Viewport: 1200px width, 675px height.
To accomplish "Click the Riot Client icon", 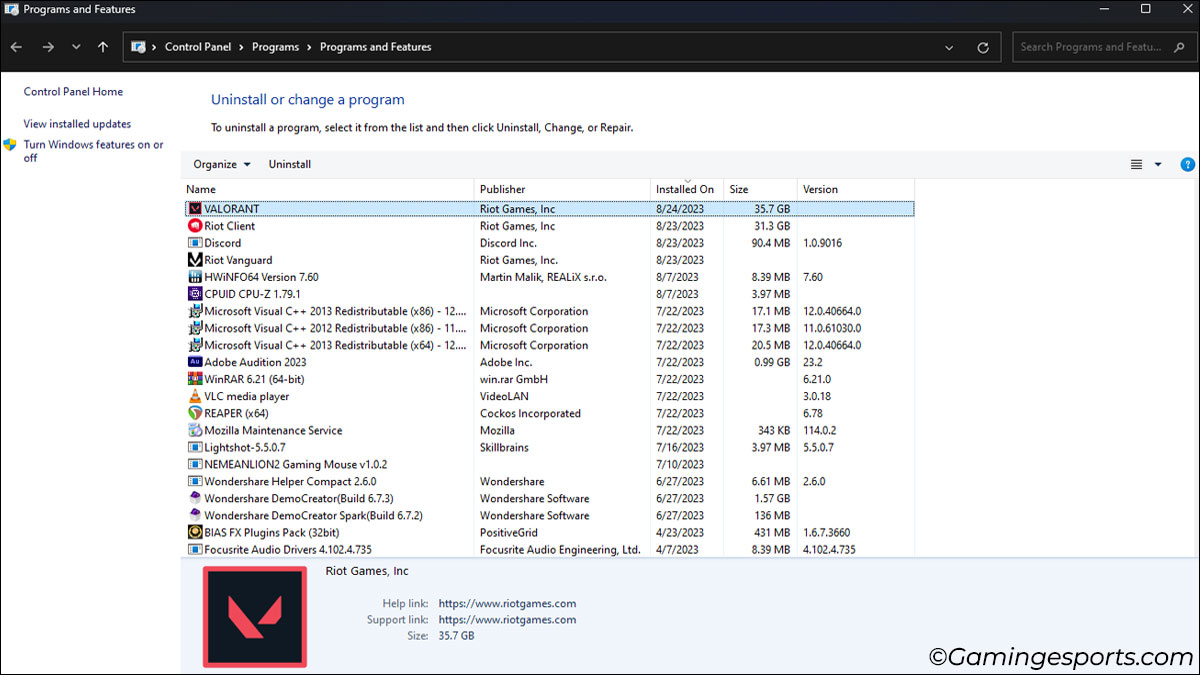I will (195, 226).
